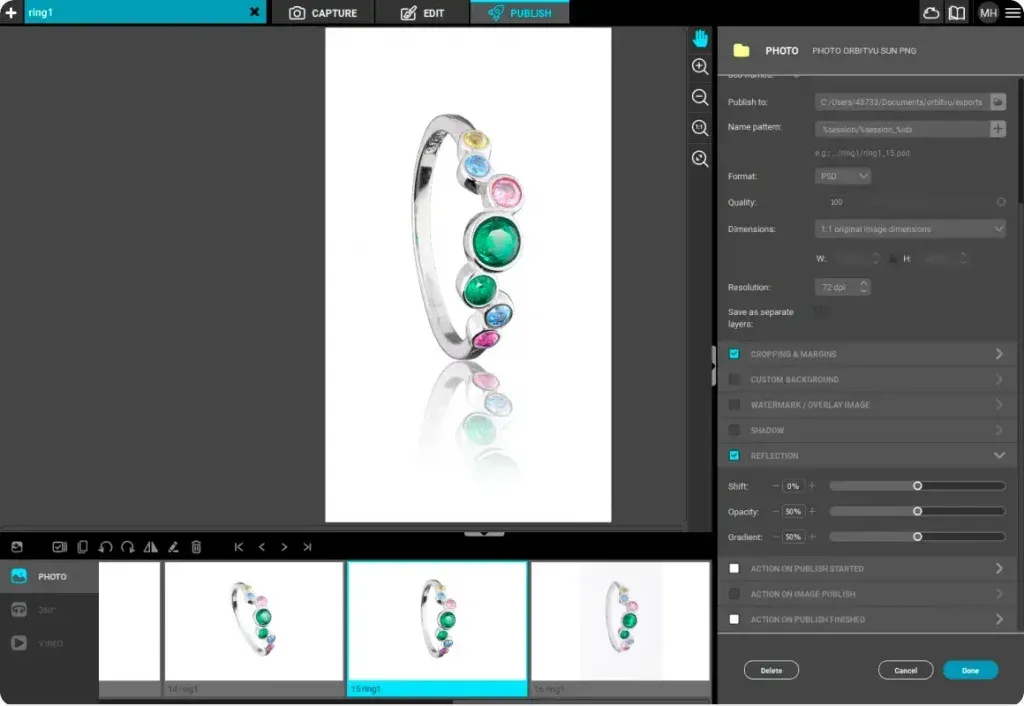Click the hamburger menu in top right corner

tap(1011, 13)
